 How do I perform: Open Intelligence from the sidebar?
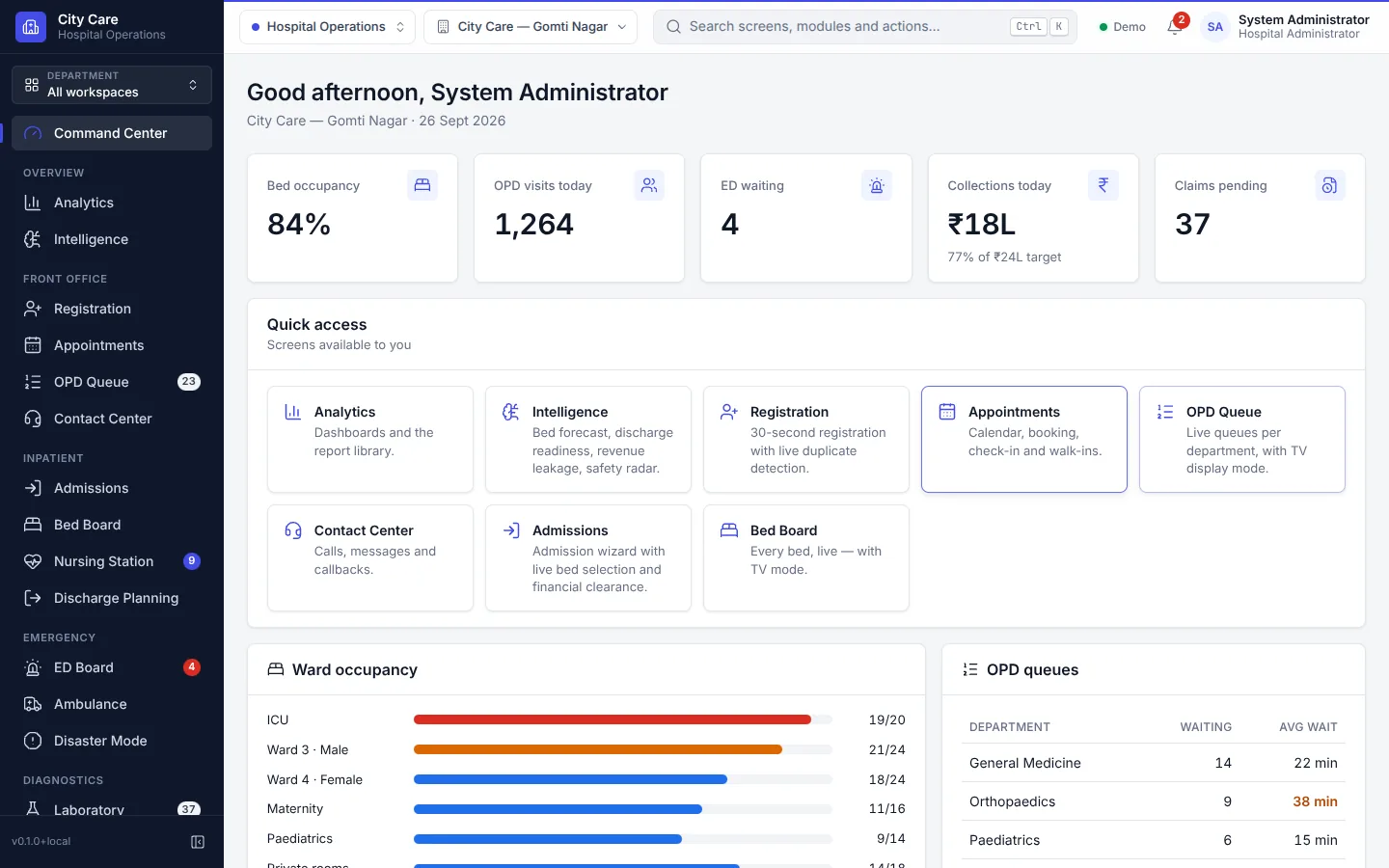coord(112,239)
